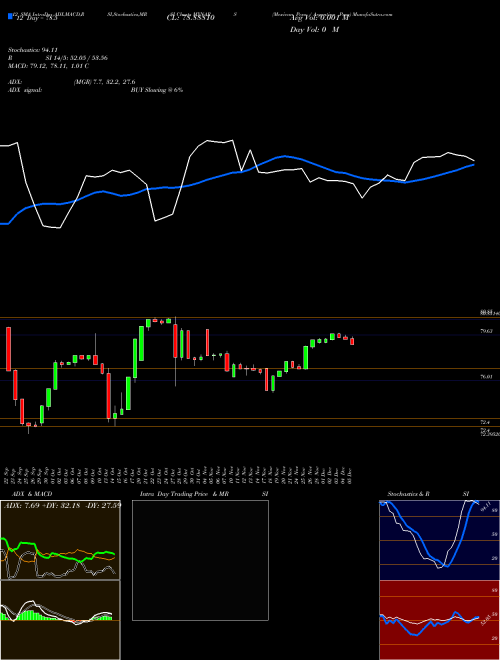Click the "Intra Day Trading Price & MR SI" heading

(204, 494)
